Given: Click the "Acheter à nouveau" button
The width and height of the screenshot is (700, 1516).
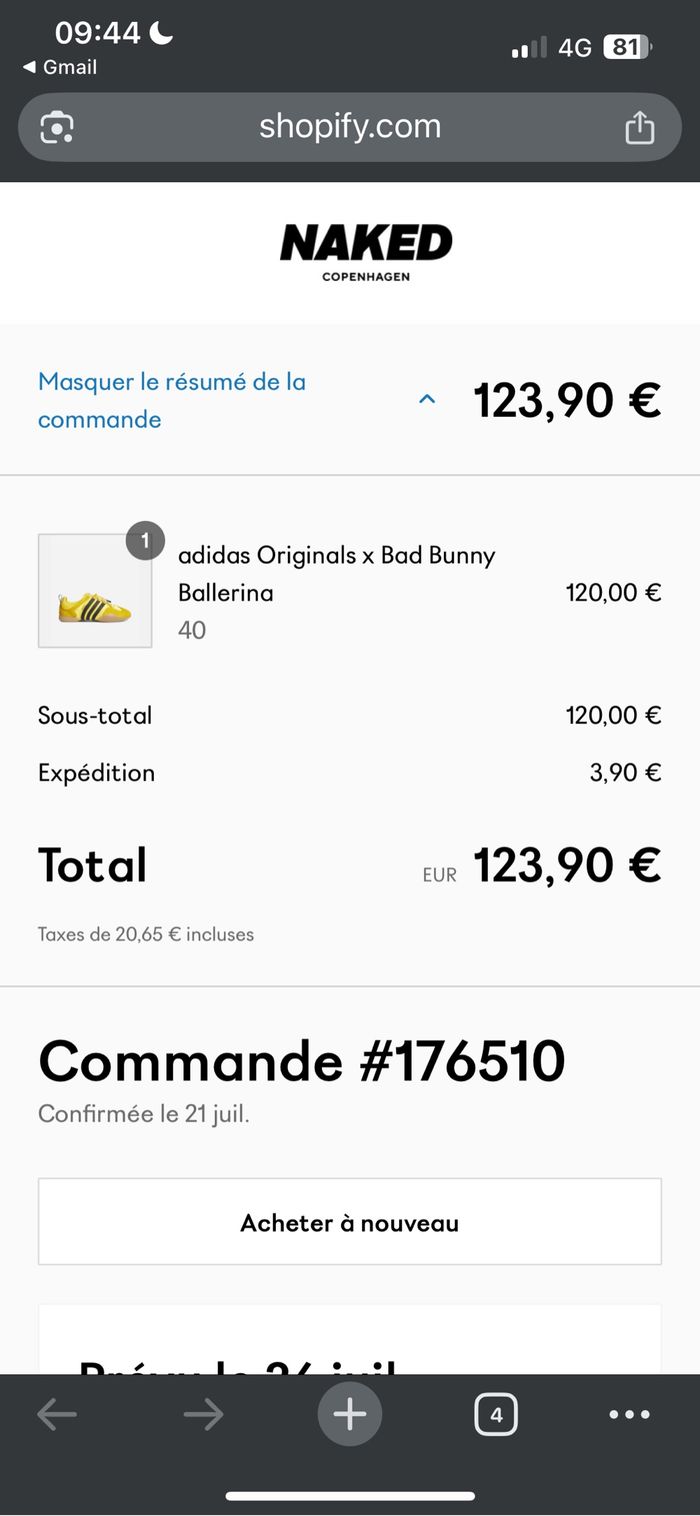Looking at the screenshot, I should [x=350, y=1222].
